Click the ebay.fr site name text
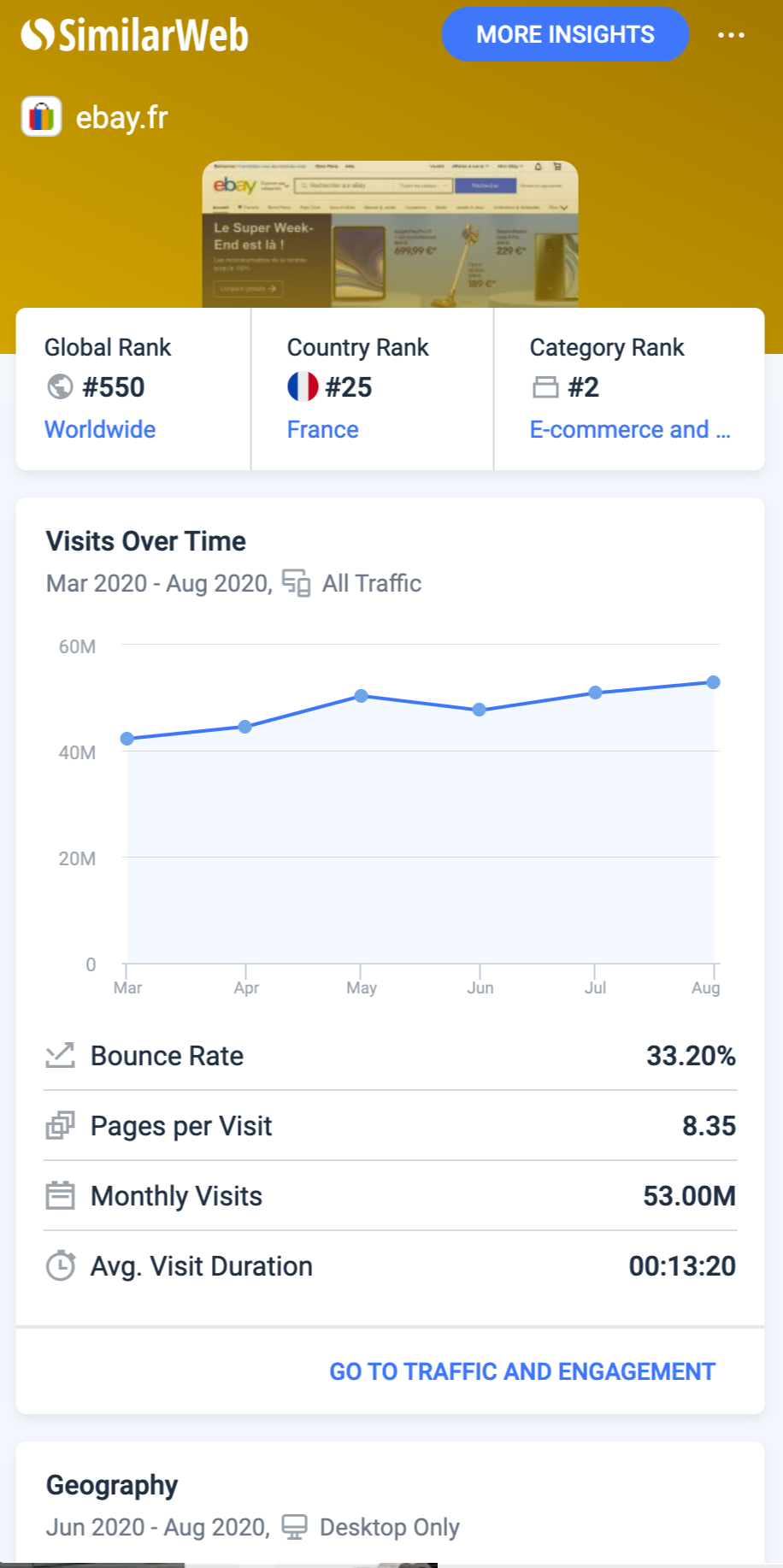The width and height of the screenshot is (783, 1568). tap(122, 117)
